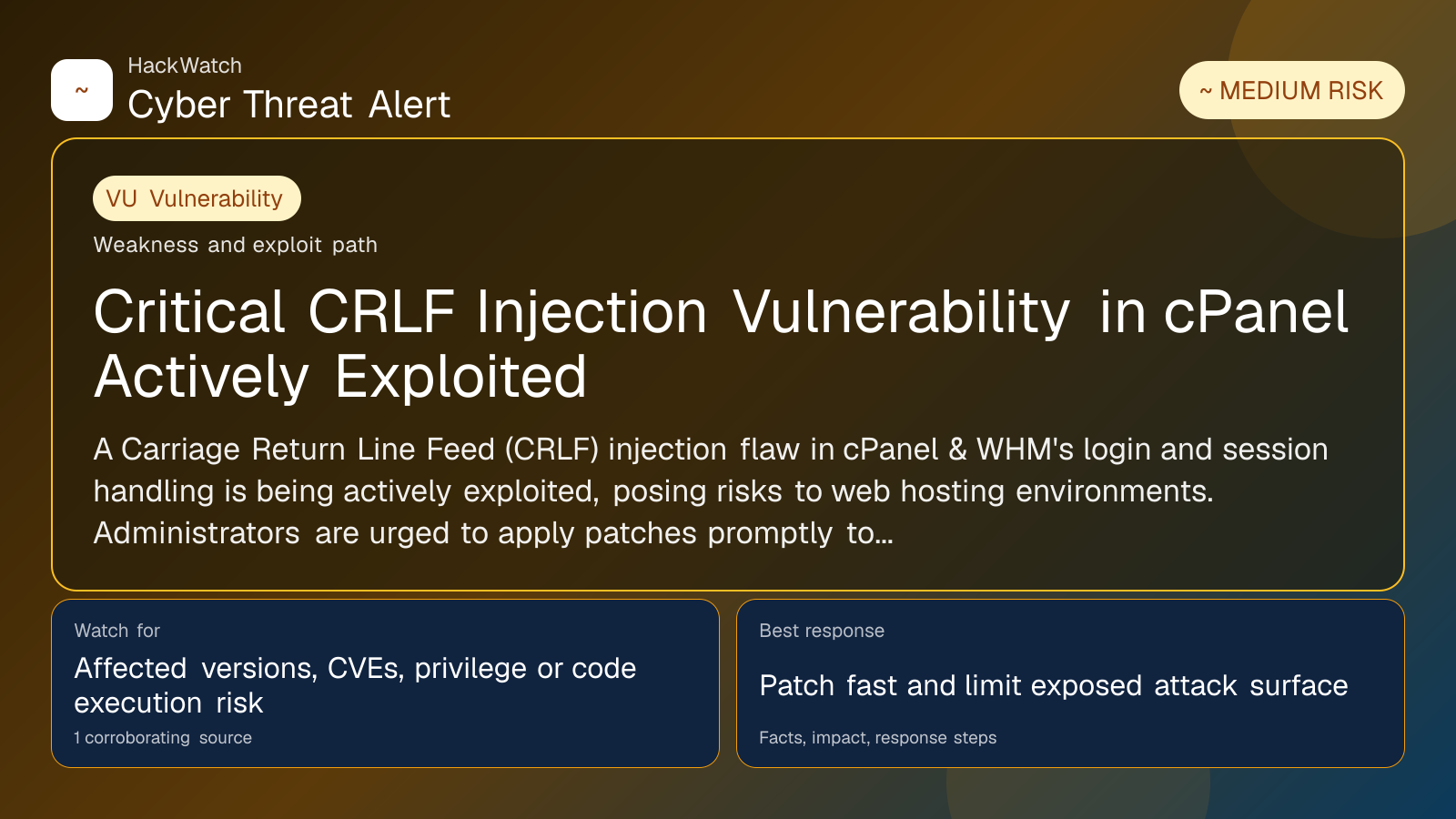Viewport: 1456px width, 819px height.
Task: Open the Critical CRLF Injection headline
Action: tap(721, 344)
